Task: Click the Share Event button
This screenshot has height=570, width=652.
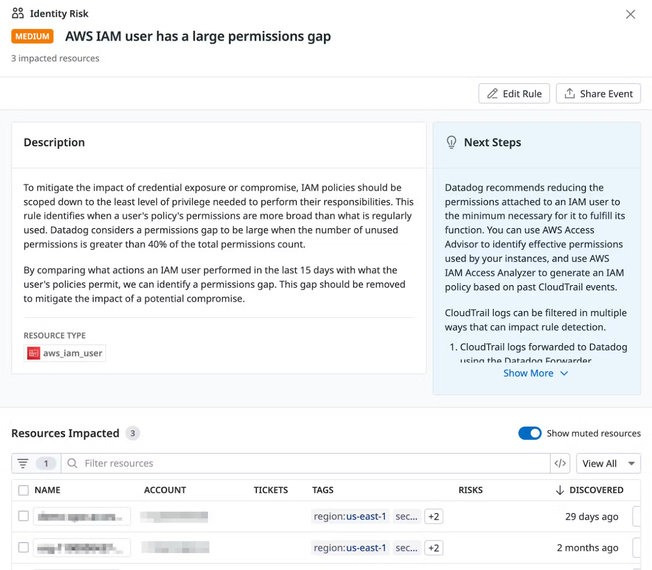Action: point(598,94)
